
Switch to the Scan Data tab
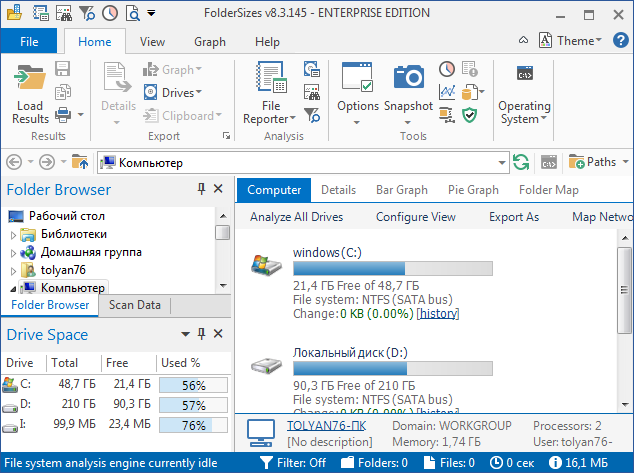135,305
